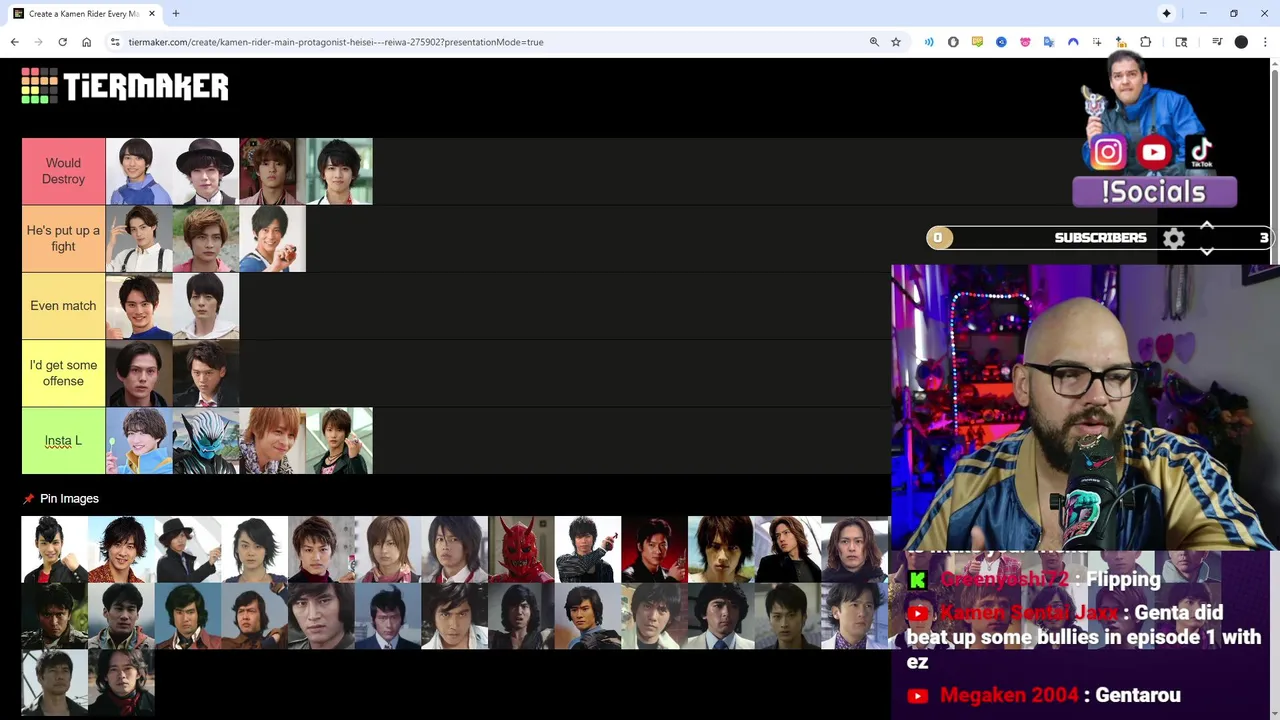Edit the 'I'd get some offense' label
Image resolution: width=1280 pixels, height=720 pixels.
[x=63, y=373]
